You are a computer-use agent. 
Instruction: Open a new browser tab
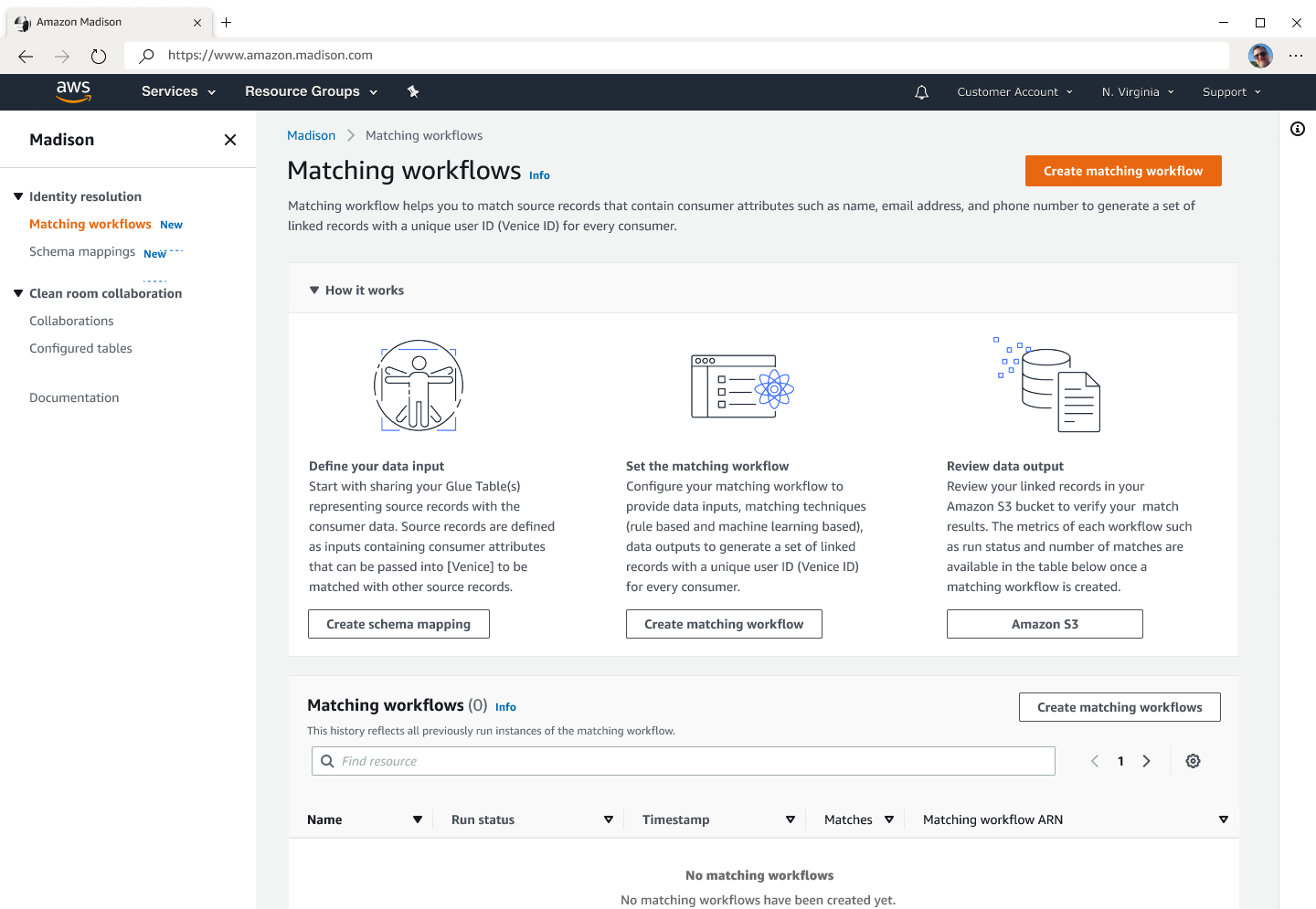point(227,22)
